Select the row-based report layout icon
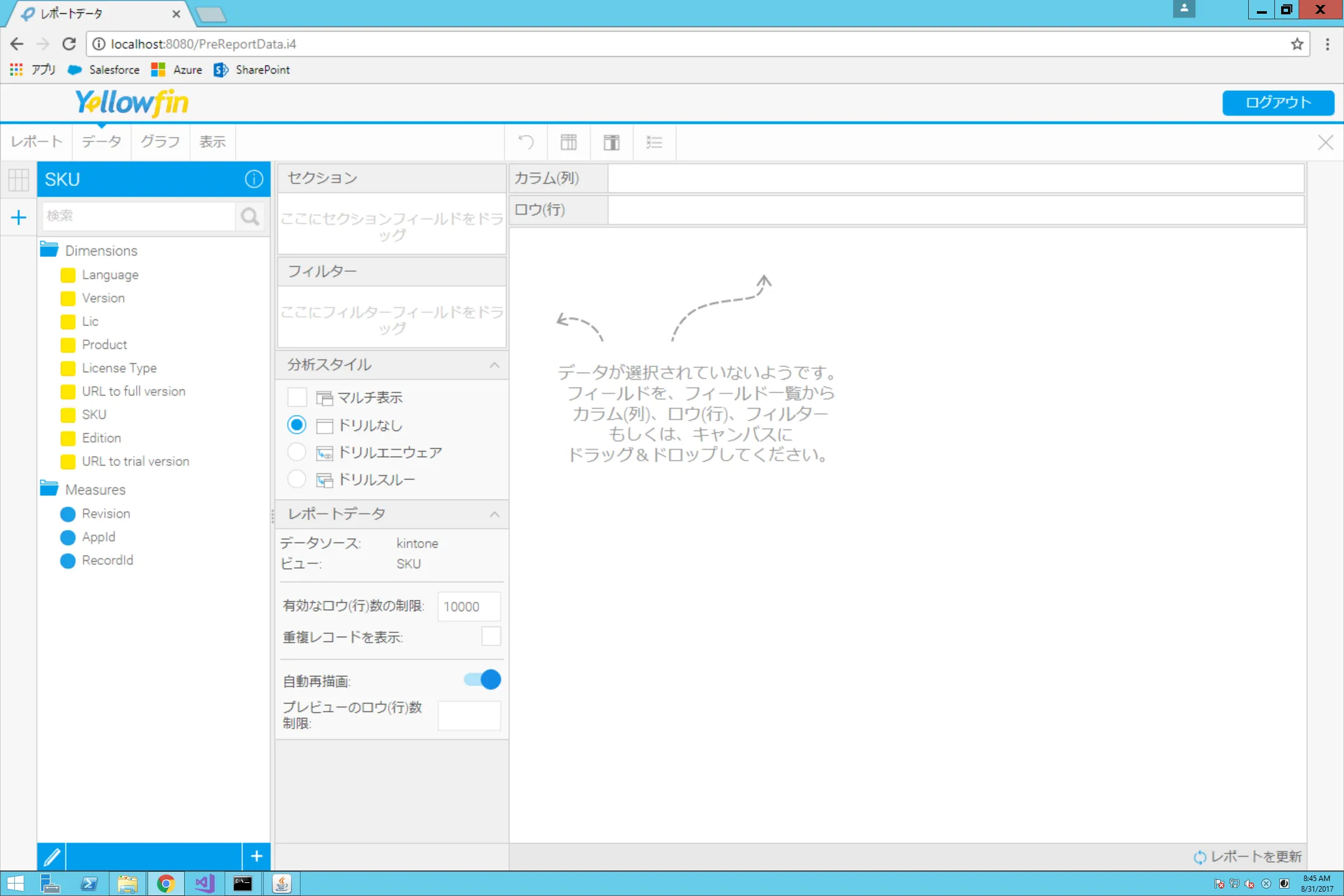Image resolution: width=1344 pixels, height=896 pixels. (611, 142)
